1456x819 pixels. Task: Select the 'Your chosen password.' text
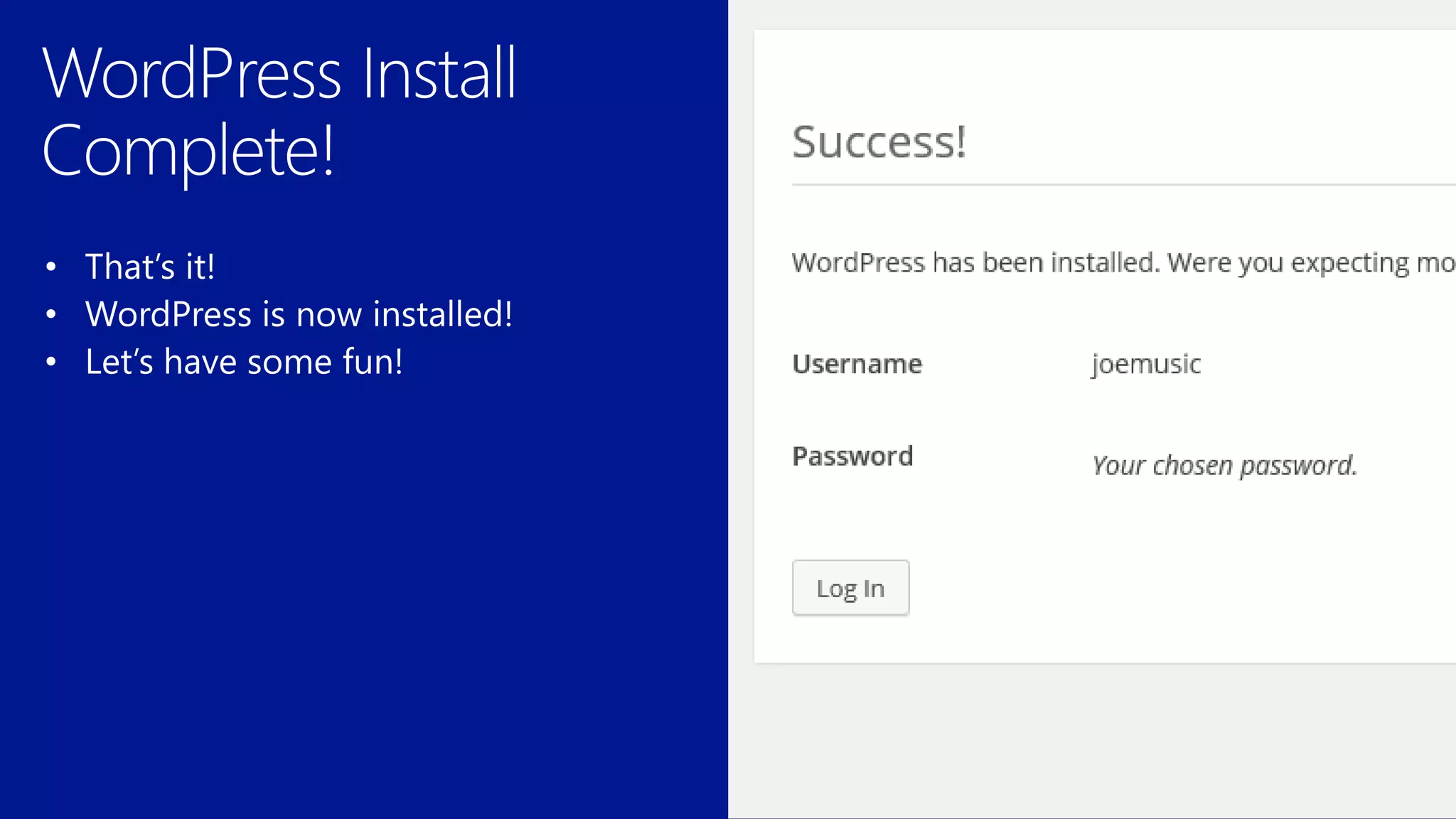click(x=1224, y=465)
